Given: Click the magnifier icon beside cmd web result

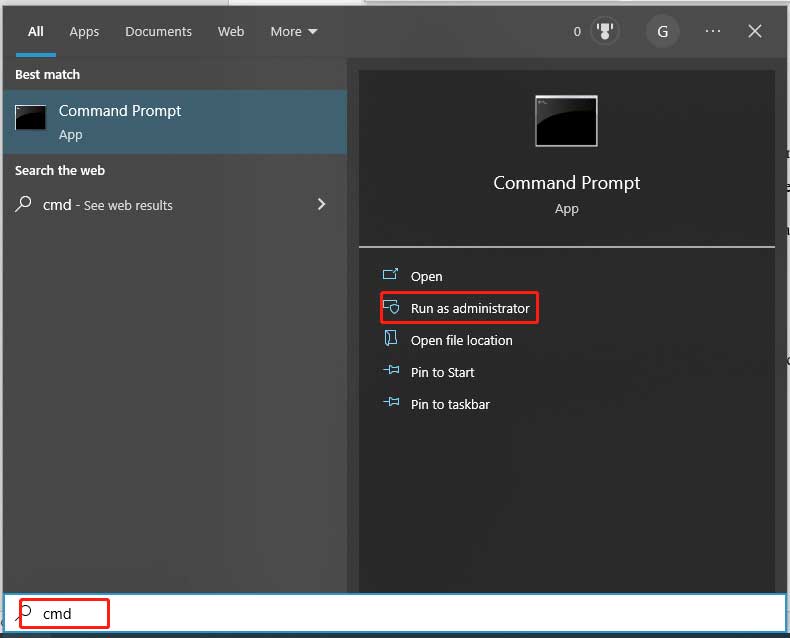Looking at the screenshot, I should tap(24, 204).
